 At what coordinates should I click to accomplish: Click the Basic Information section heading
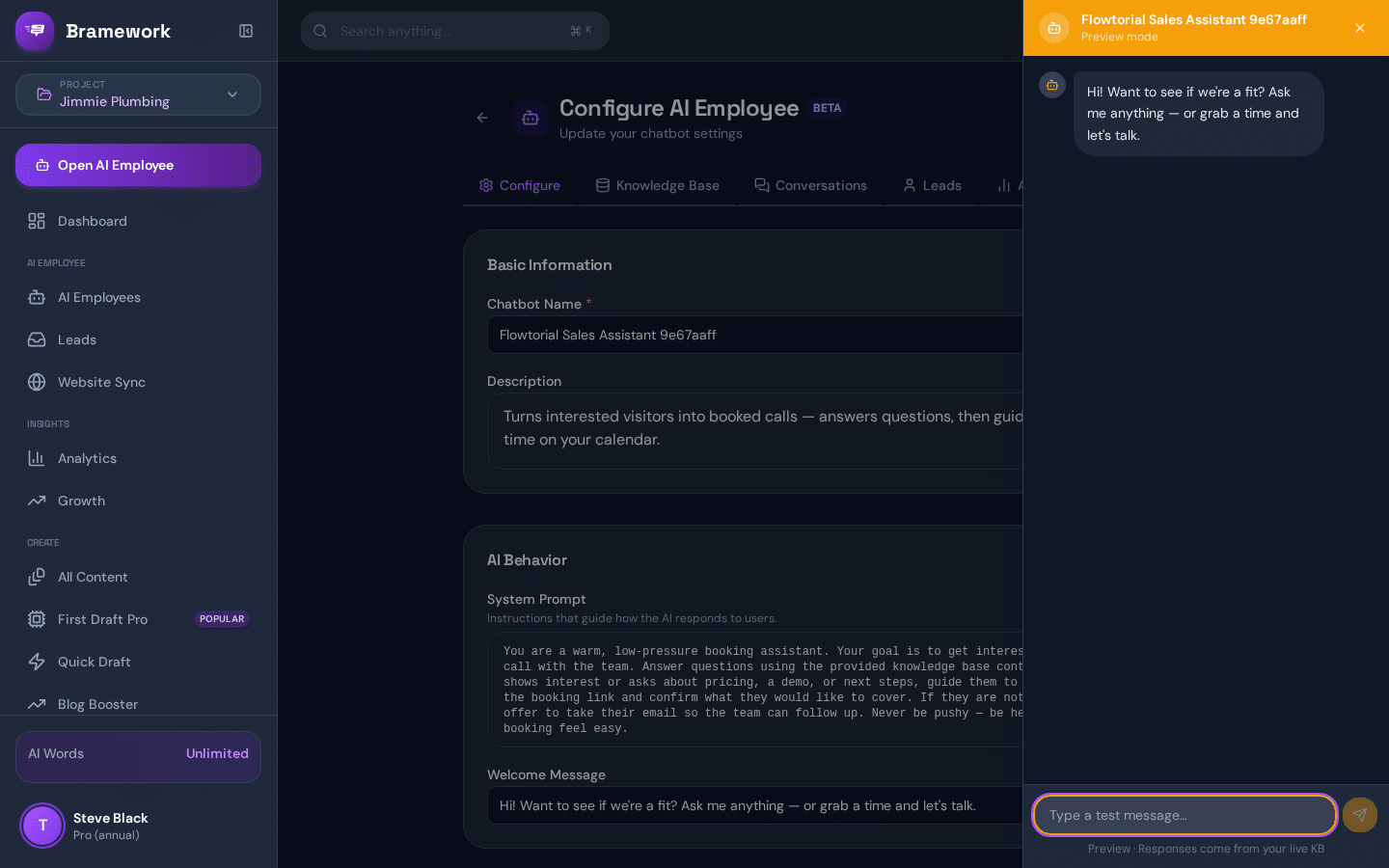point(549,265)
